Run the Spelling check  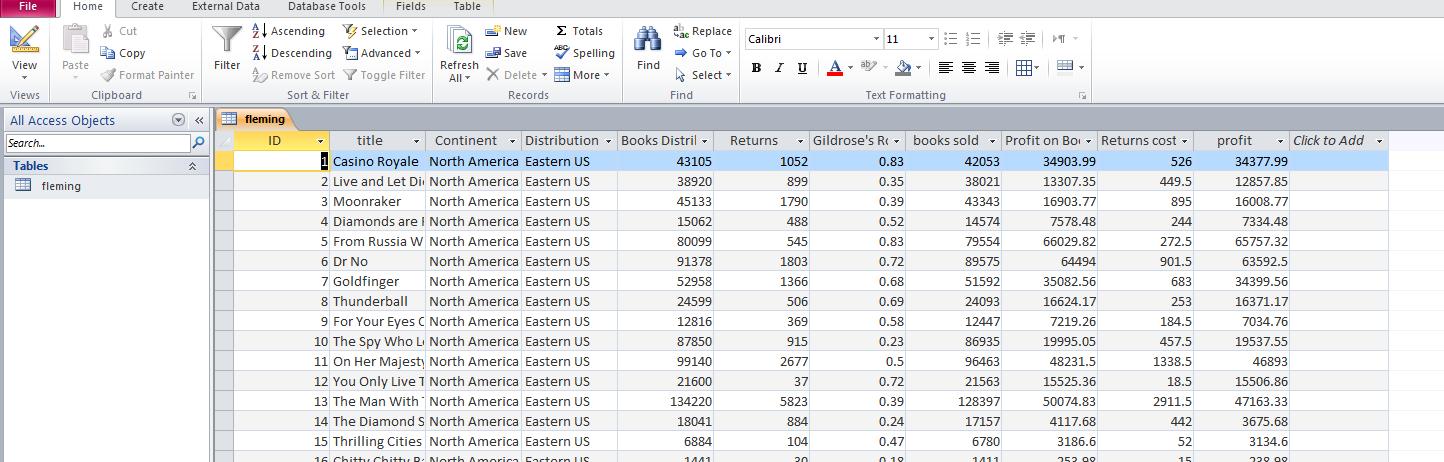[x=584, y=53]
